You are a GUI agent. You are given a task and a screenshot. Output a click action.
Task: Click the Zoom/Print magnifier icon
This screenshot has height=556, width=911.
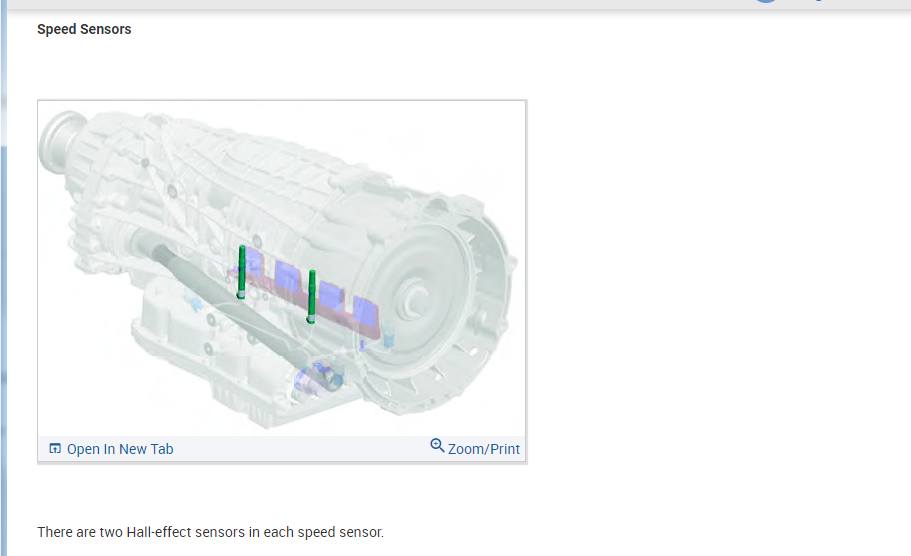point(437,446)
